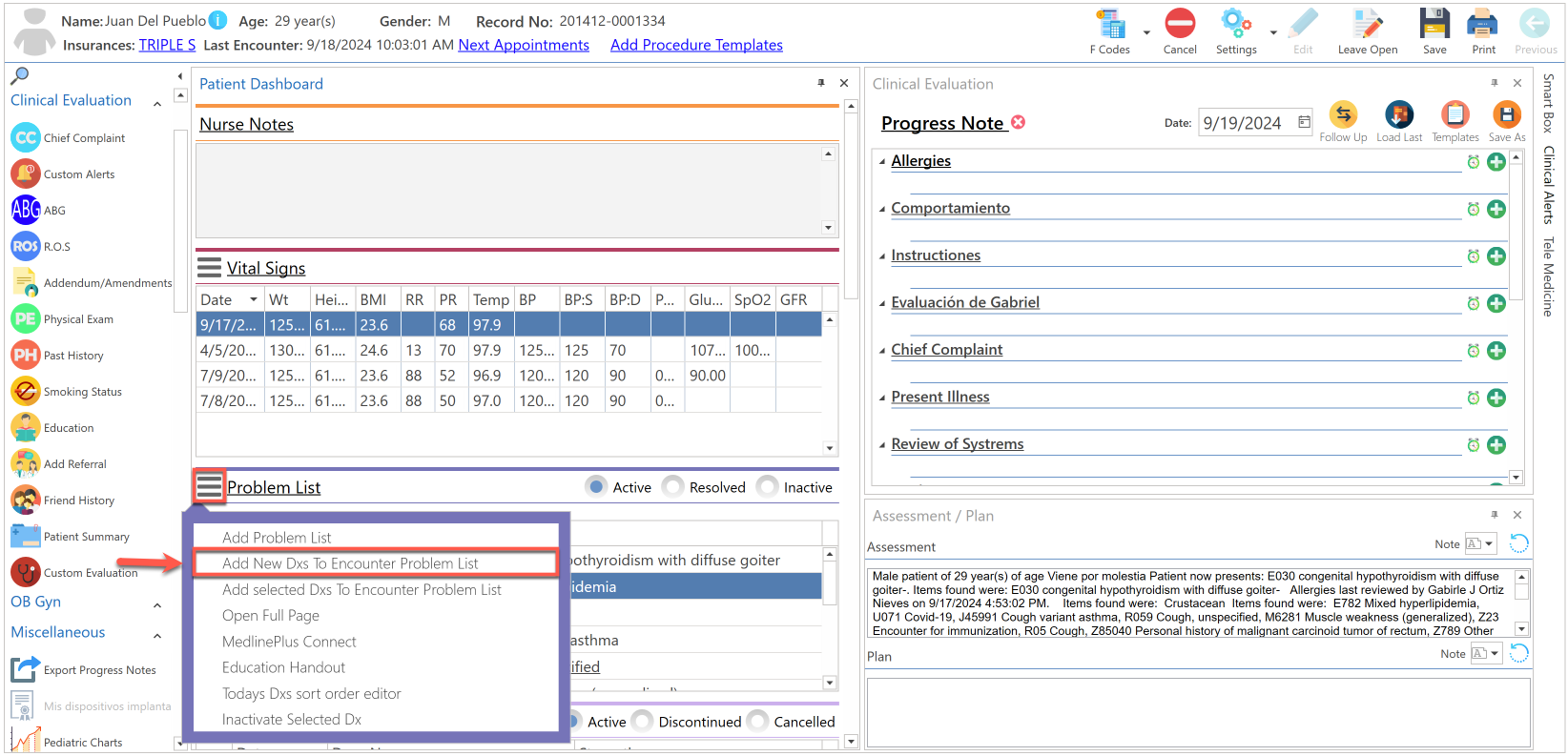Image resolution: width=1568 pixels, height=756 pixels.
Task: Open Add Referral sidebar item
Action: tap(26, 463)
